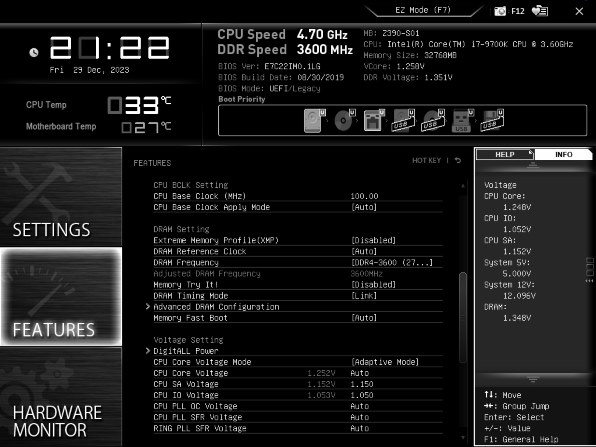Edit CPU SA Voltage value 1.150

pyautogui.click(x=362, y=384)
